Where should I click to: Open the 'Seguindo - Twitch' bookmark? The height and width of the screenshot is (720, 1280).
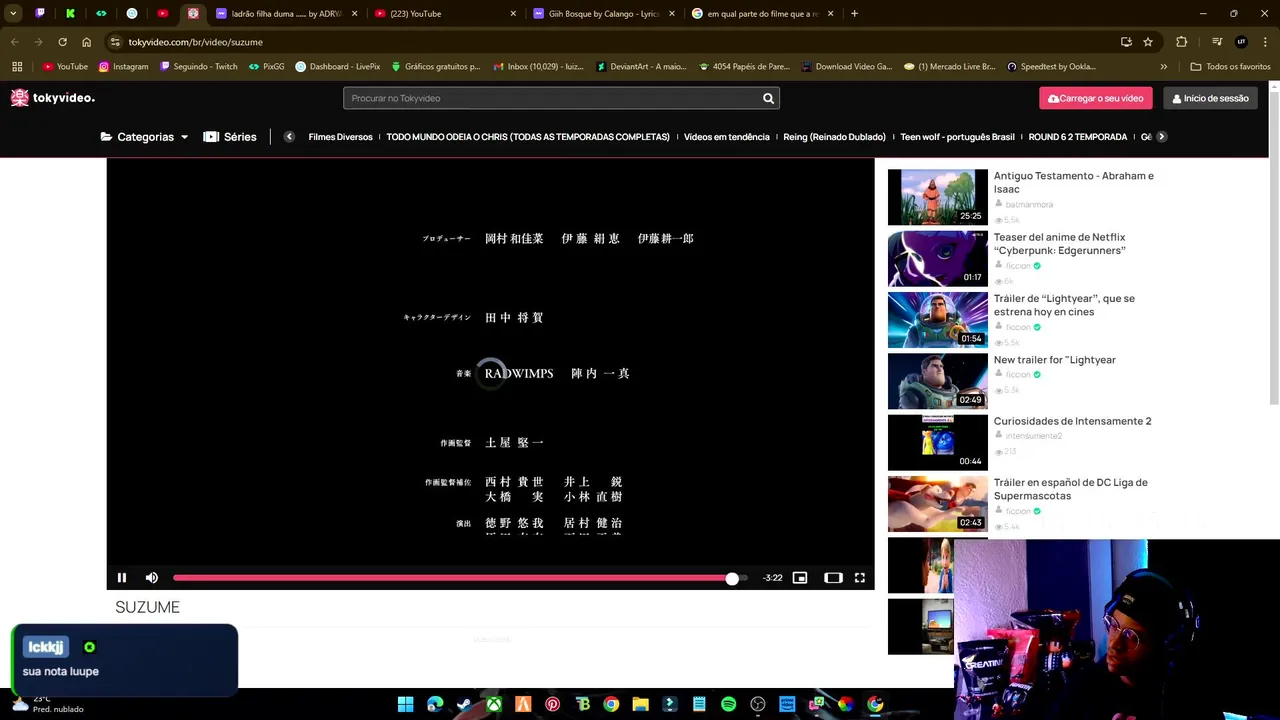(x=198, y=67)
